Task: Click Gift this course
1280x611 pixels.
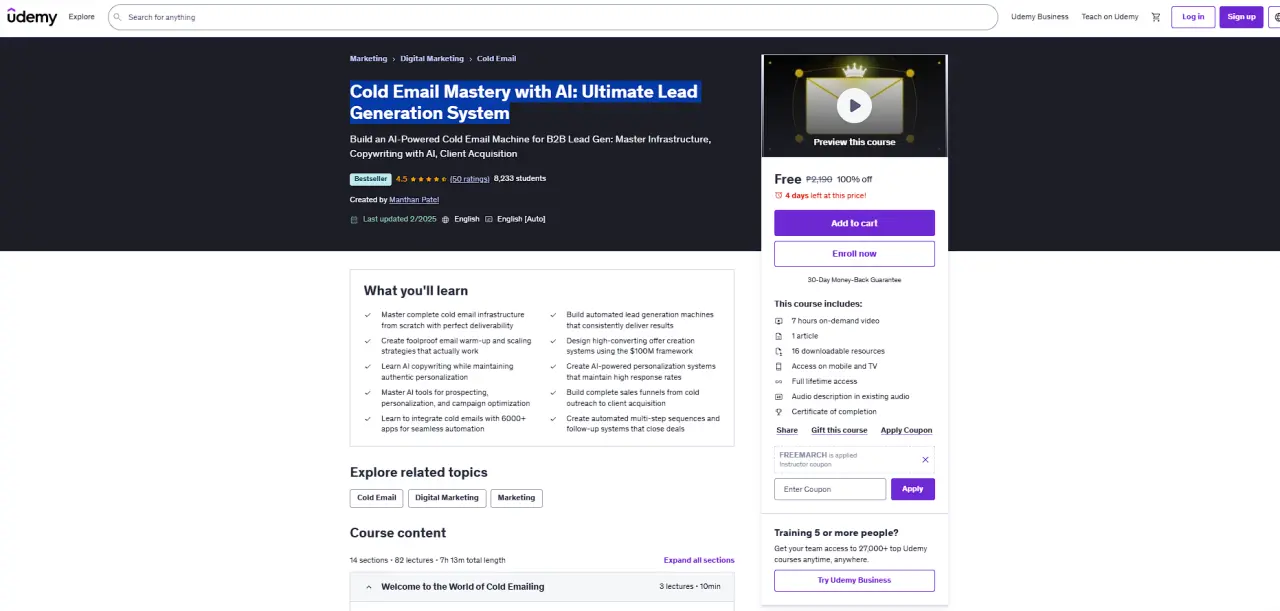Action: click(839, 430)
